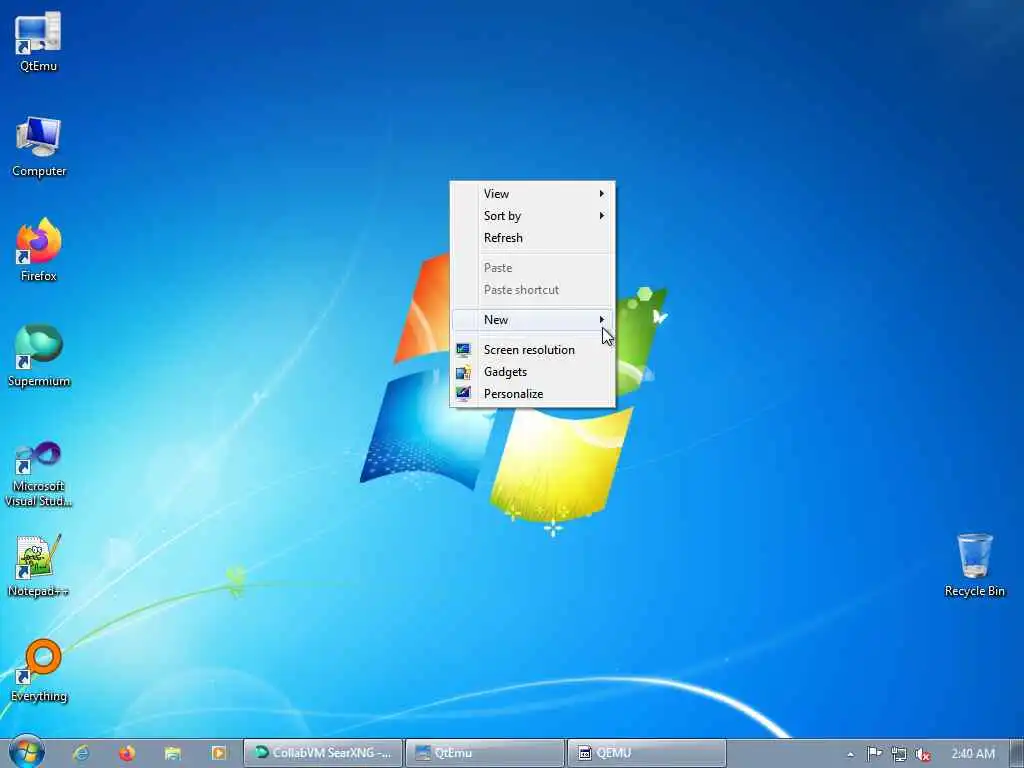This screenshot has width=1024, height=768.
Task: Click the New submenu arrow
Action: click(601, 319)
